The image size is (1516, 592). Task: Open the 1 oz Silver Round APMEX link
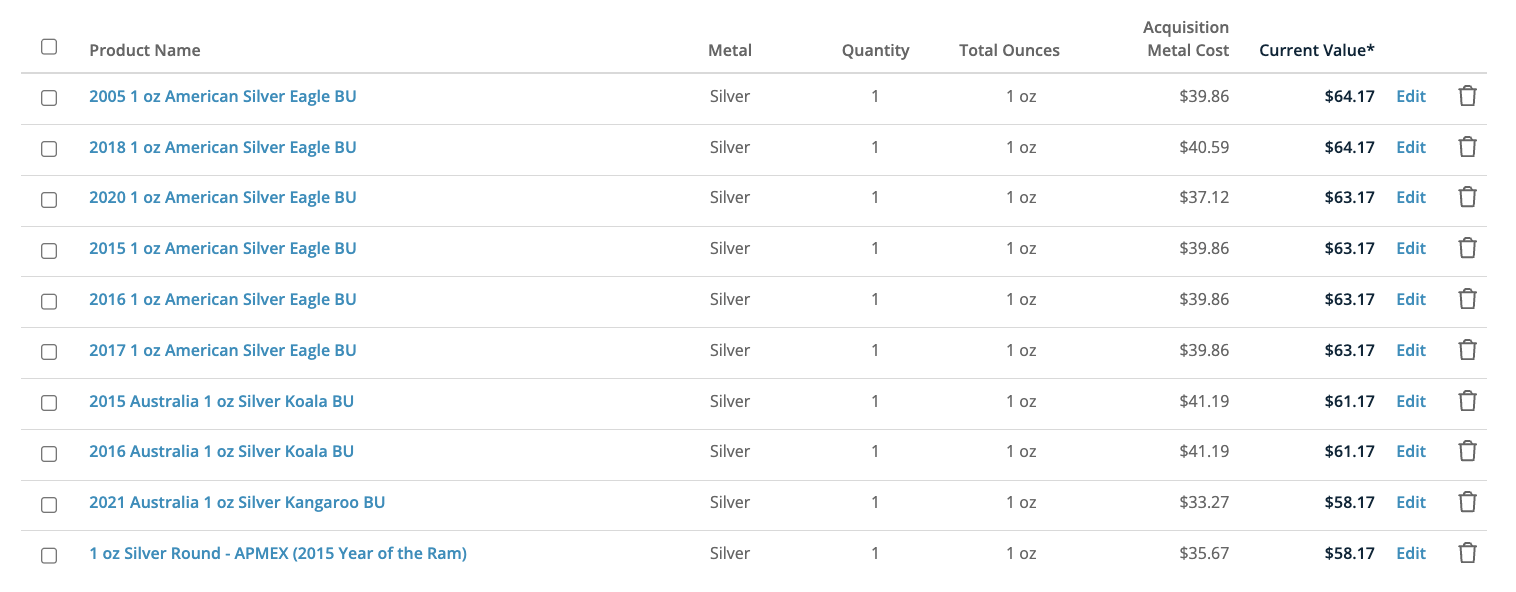277,554
